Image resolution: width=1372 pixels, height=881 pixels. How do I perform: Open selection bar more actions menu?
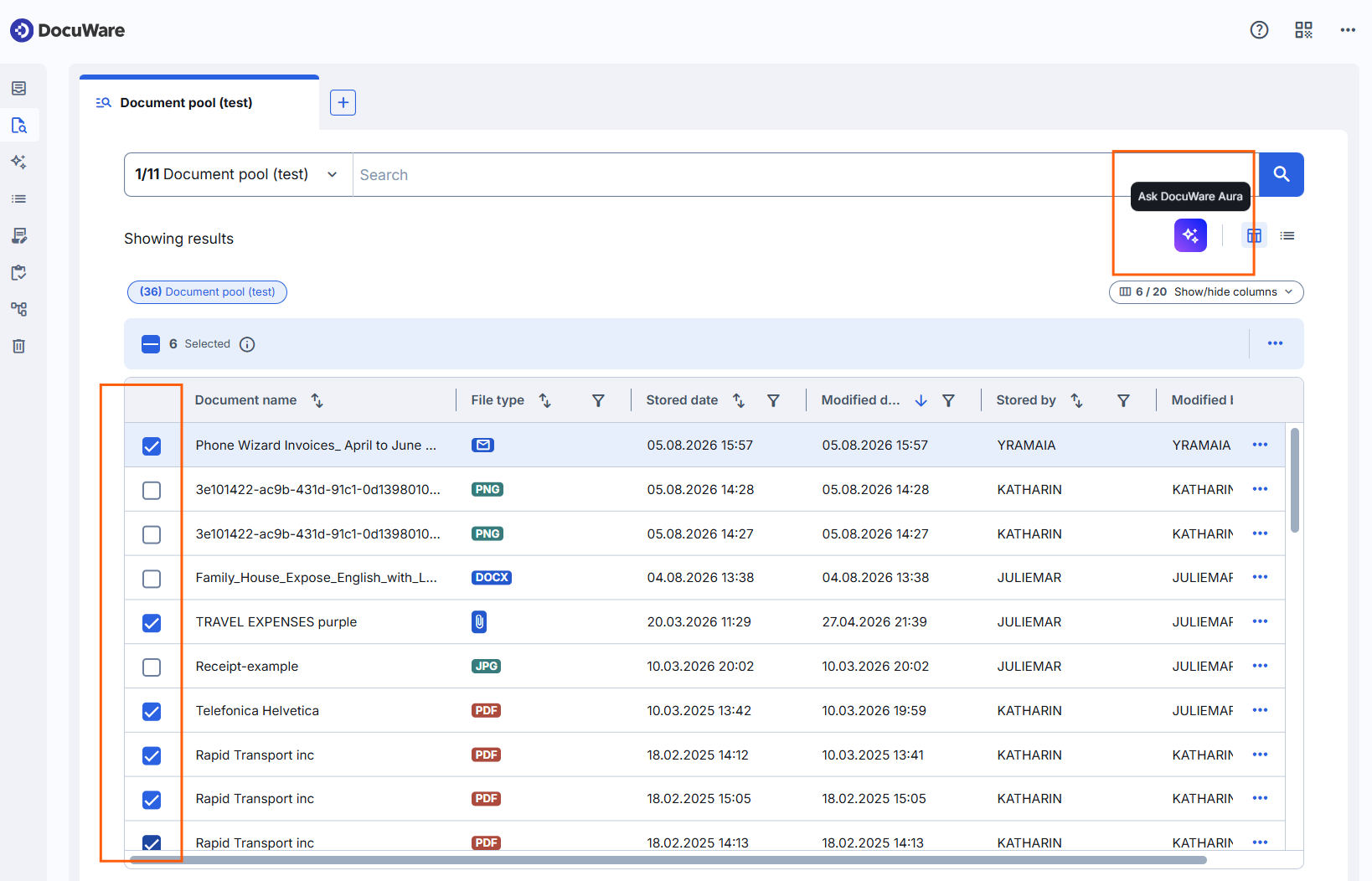(x=1275, y=343)
